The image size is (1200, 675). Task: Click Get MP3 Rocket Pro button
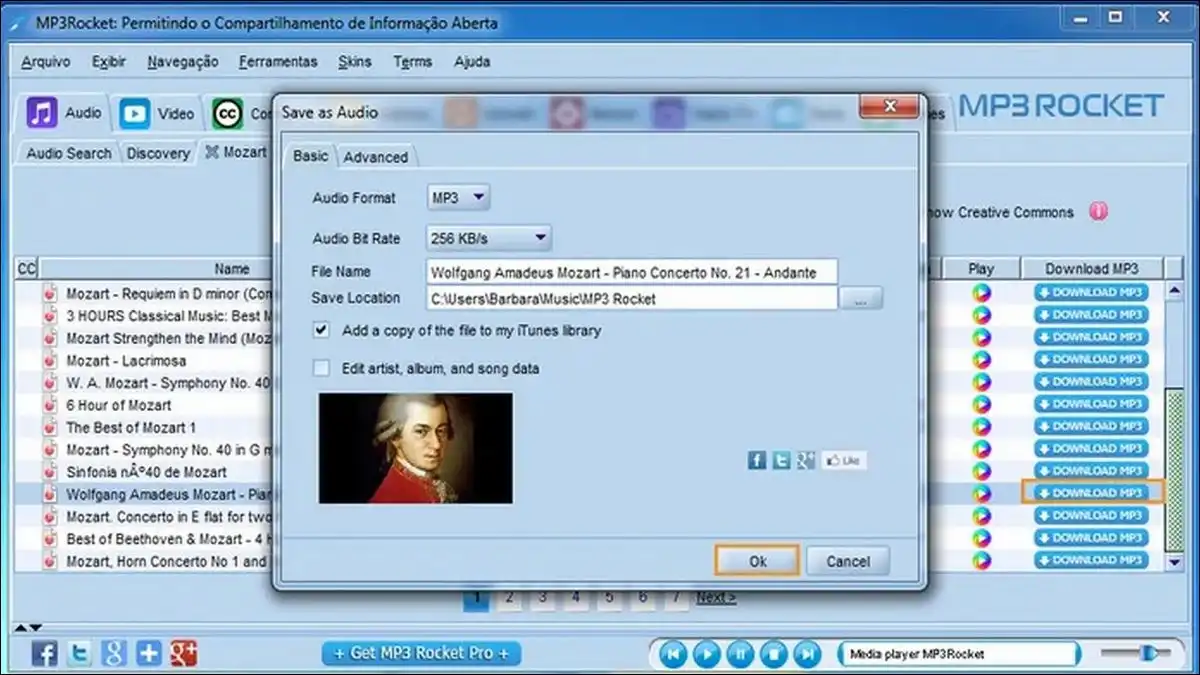click(422, 653)
